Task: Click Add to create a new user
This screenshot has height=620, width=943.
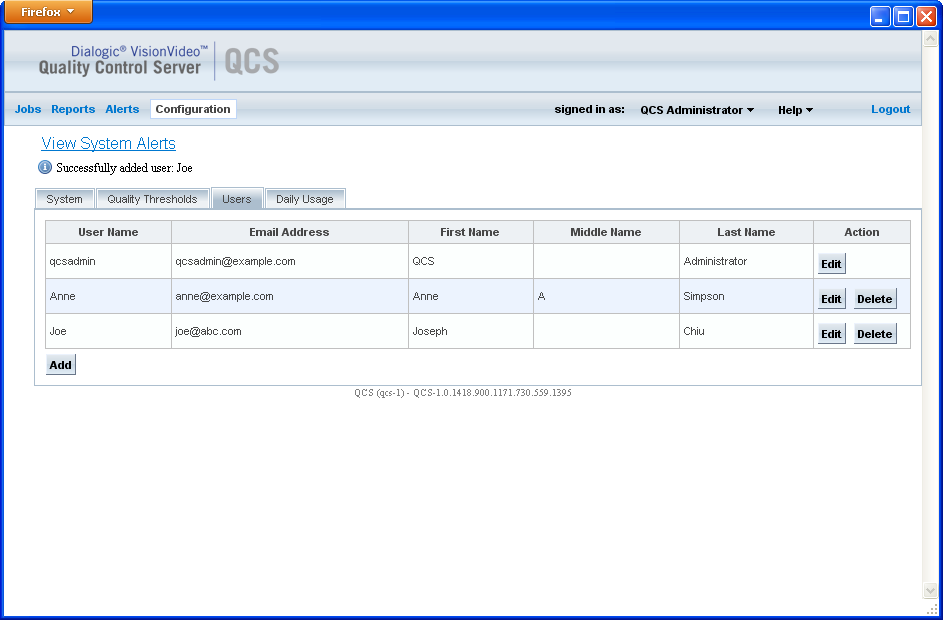Action: coord(60,364)
